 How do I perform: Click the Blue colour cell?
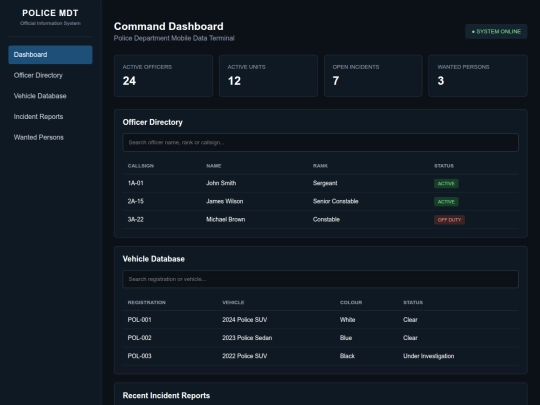click(346, 338)
